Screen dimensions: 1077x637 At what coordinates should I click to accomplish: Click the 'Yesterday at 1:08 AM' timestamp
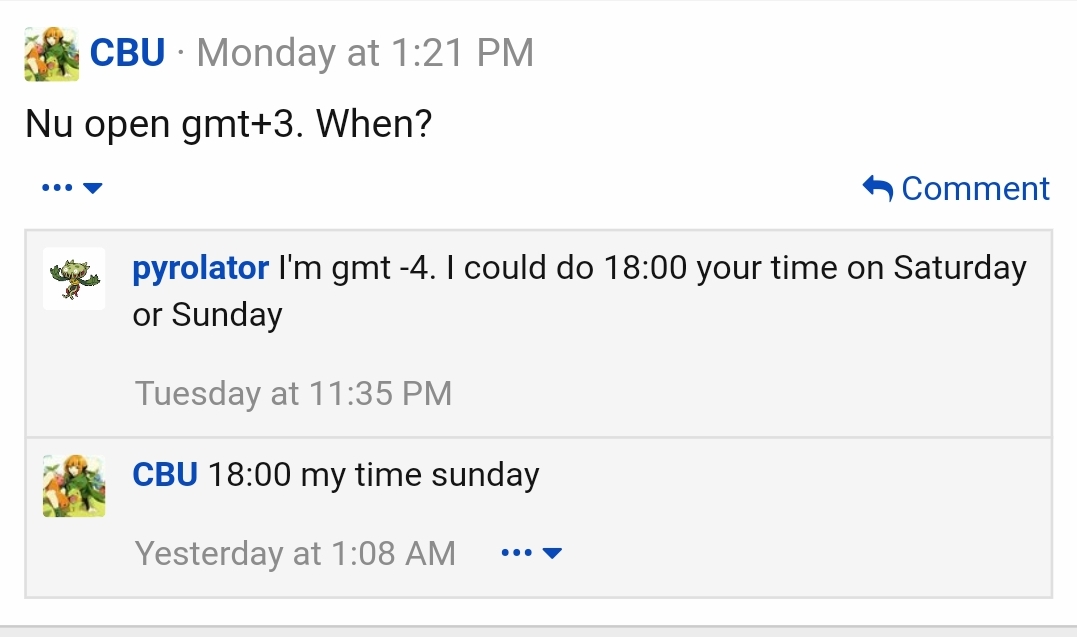pyautogui.click(x=295, y=553)
